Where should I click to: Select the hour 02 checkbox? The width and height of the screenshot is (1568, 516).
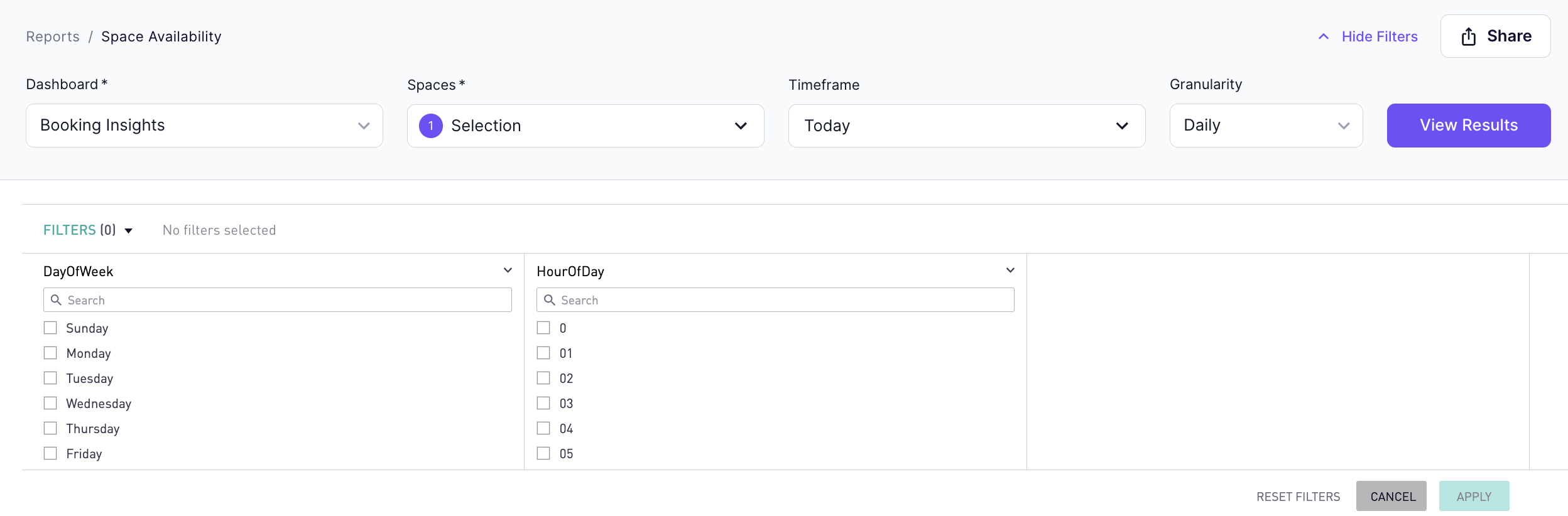pyautogui.click(x=543, y=378)
